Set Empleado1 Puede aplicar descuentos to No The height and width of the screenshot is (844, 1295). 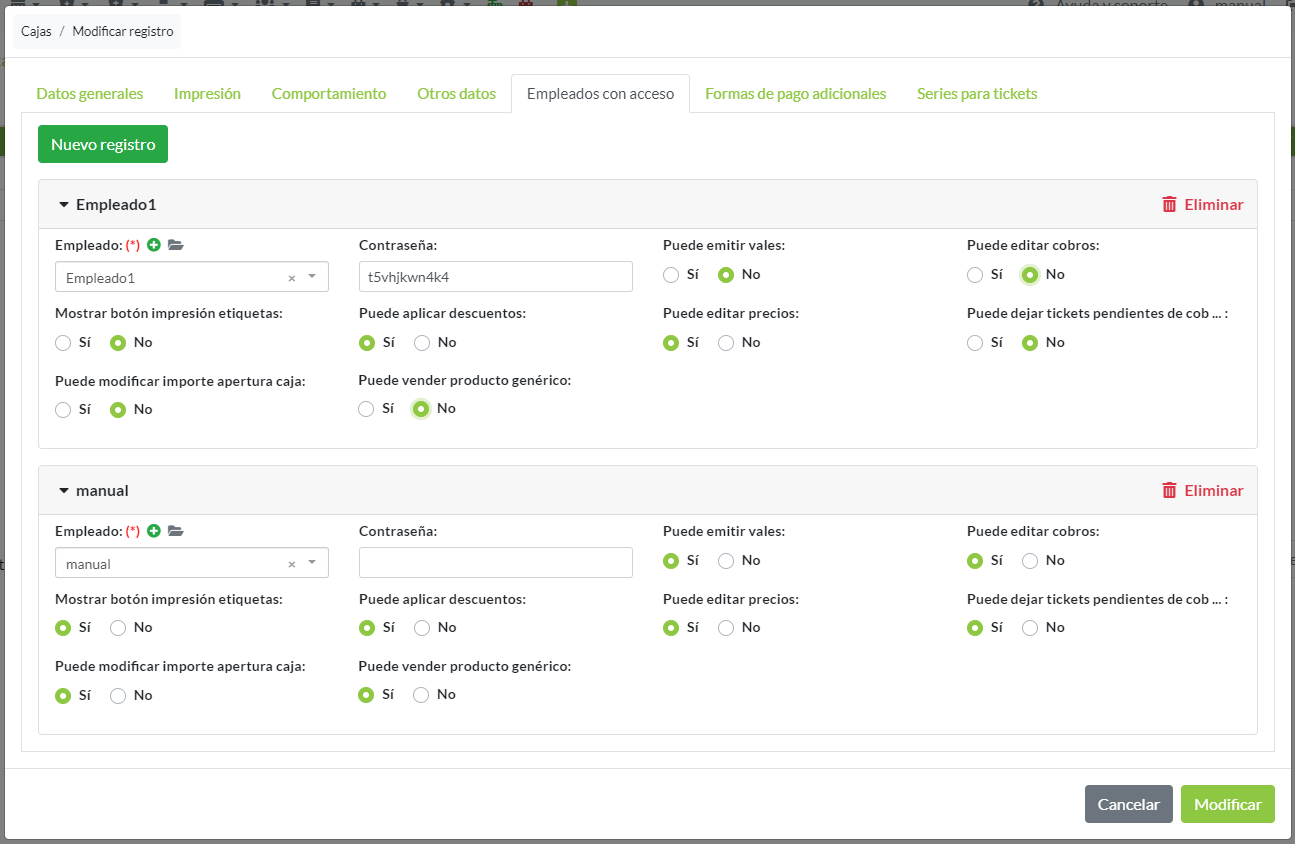(422, 343)
